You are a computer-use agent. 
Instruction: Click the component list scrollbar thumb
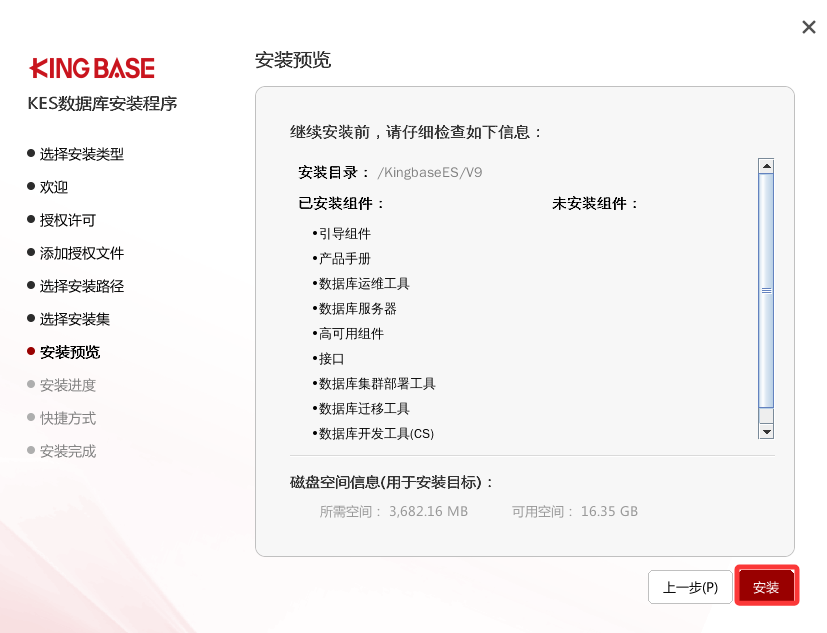pyautogui.click(x=766, y=290)
